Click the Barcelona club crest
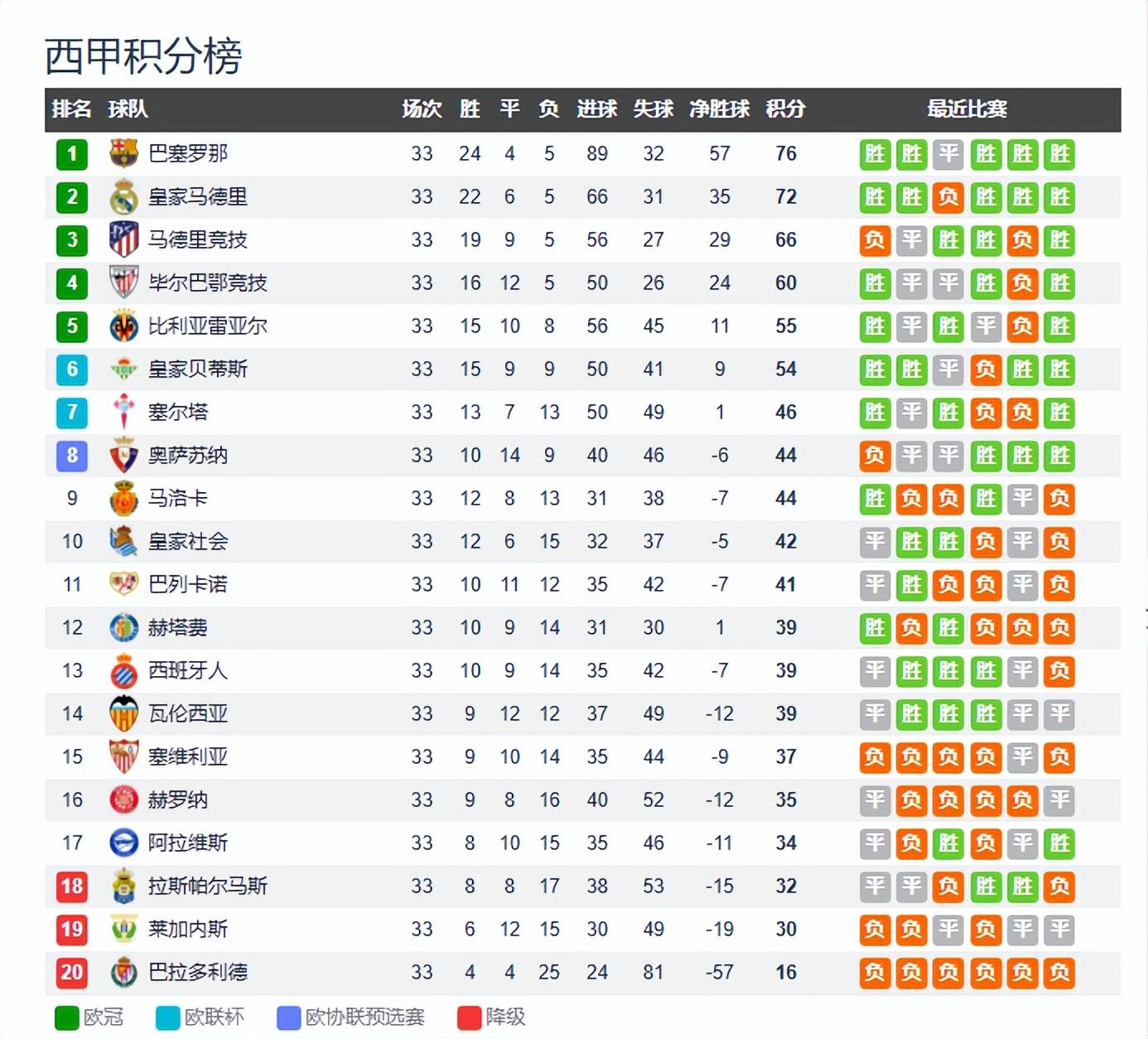The image size is (1148, 1039). pyautogui.click(x=123, y=153)
